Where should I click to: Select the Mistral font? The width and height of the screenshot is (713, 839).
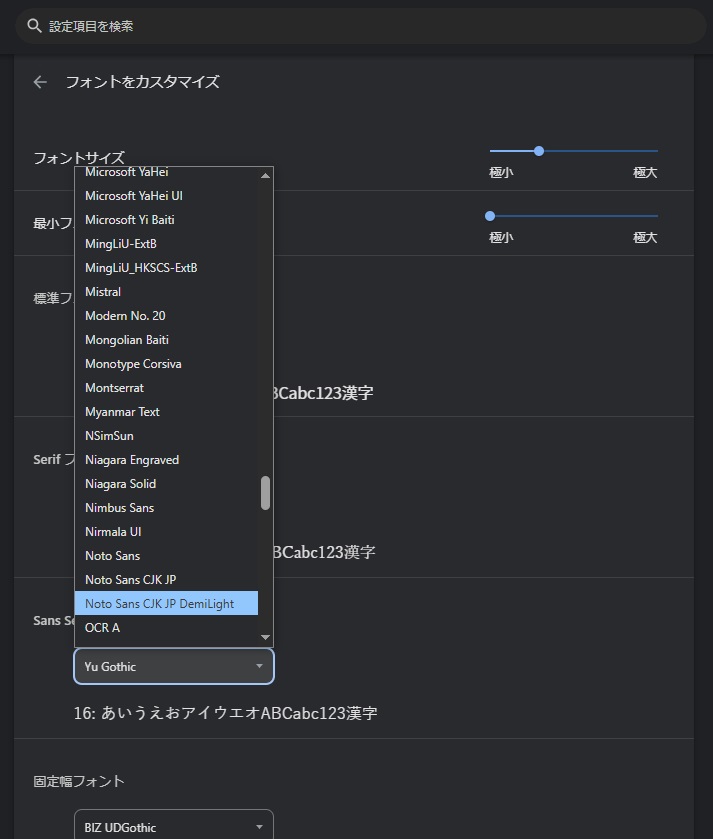point(166,292)
